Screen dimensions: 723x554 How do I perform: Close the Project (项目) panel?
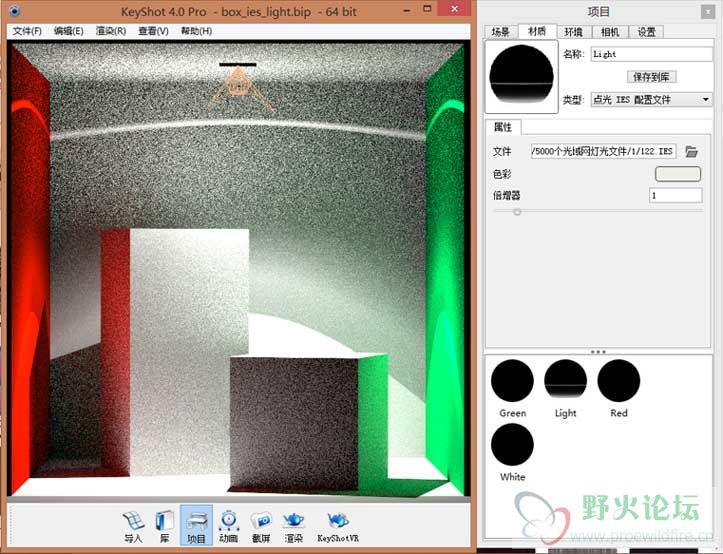(707, 12)
